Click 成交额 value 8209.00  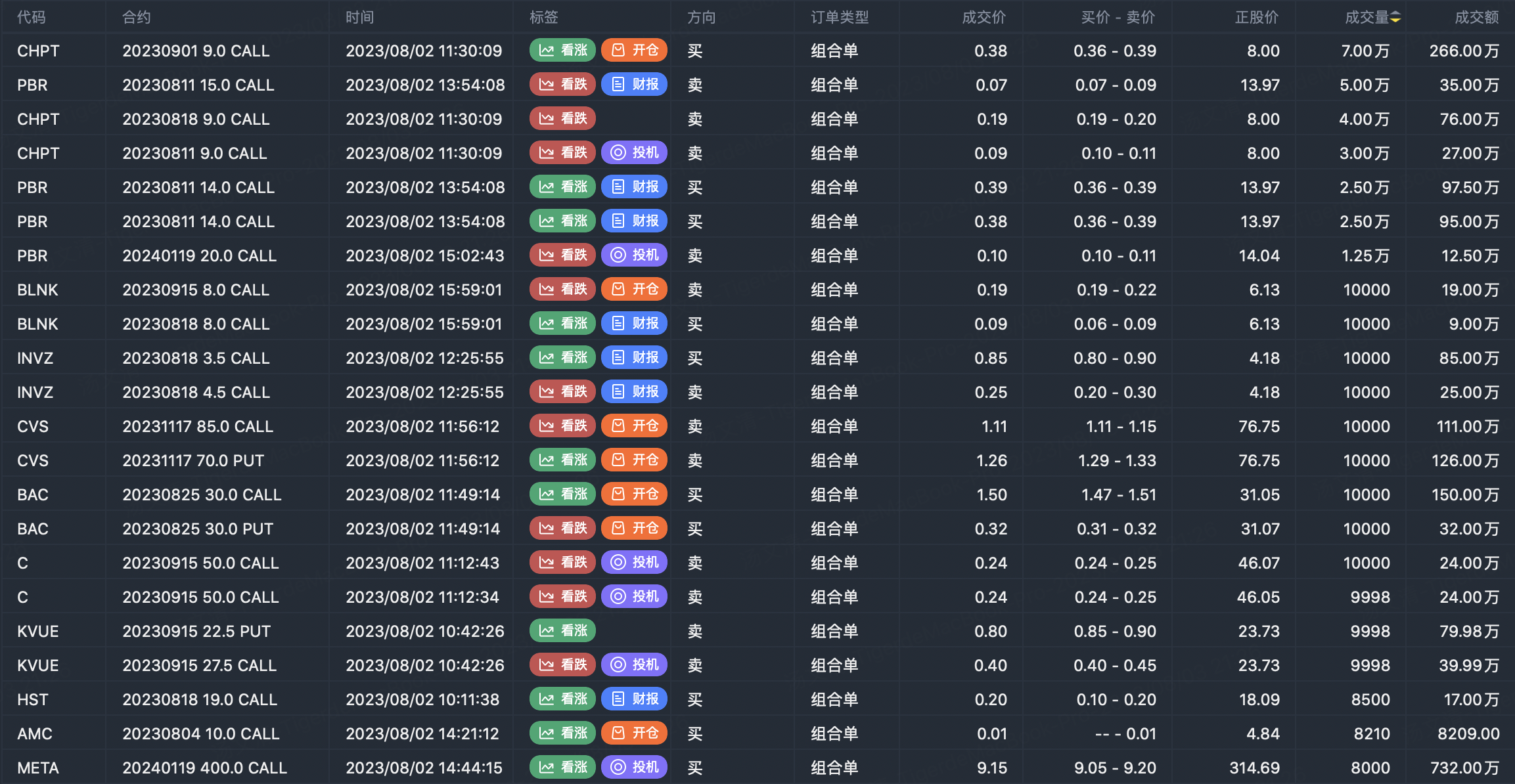point(1468,733)
